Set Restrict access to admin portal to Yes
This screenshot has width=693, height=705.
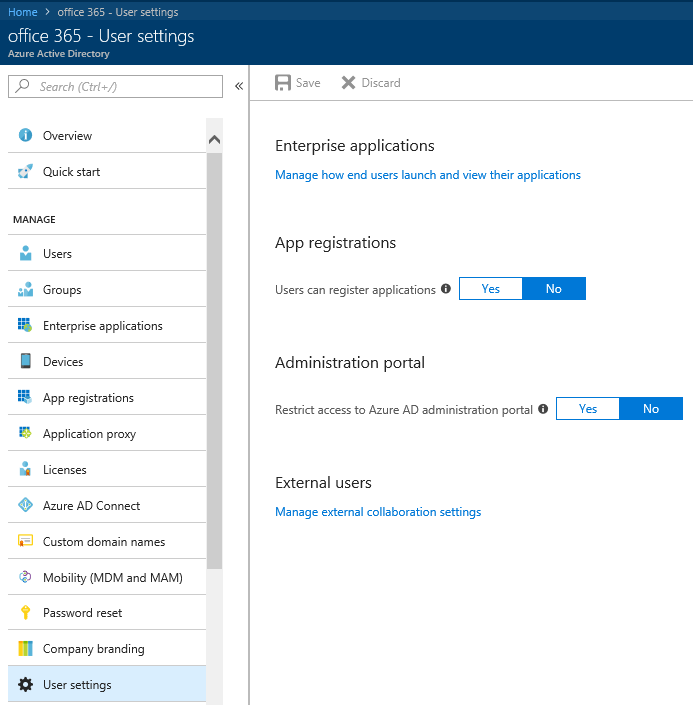click(x=588, y=409)
